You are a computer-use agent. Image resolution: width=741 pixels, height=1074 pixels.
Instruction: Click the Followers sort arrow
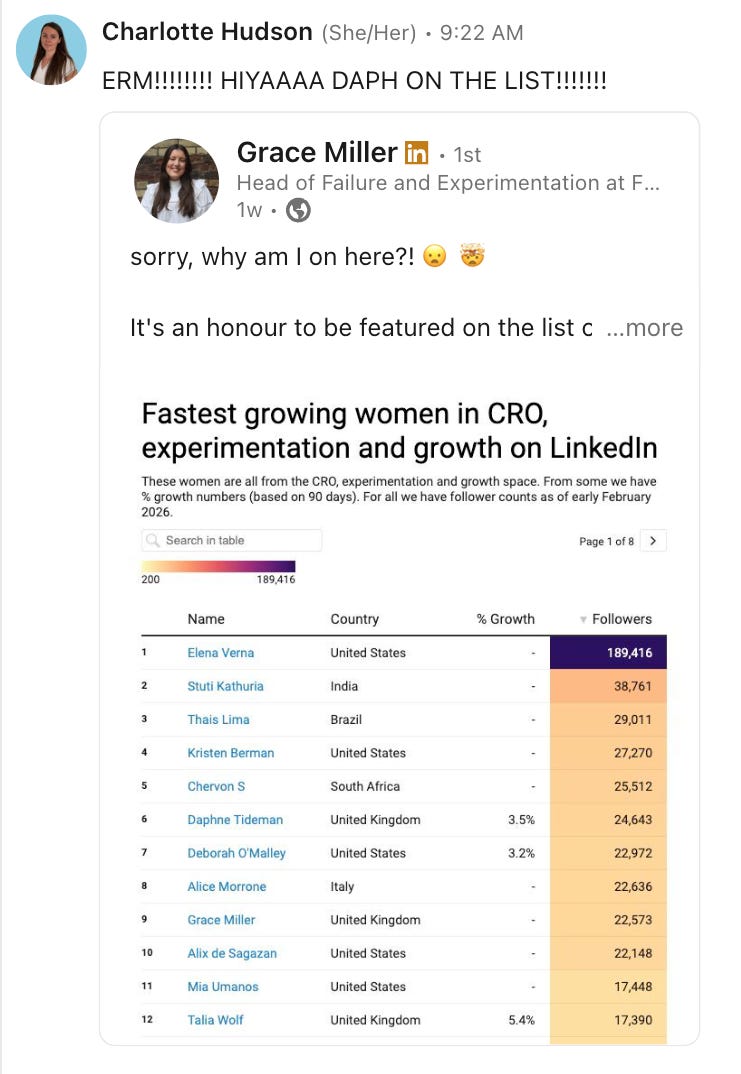[x=583, y=619]
